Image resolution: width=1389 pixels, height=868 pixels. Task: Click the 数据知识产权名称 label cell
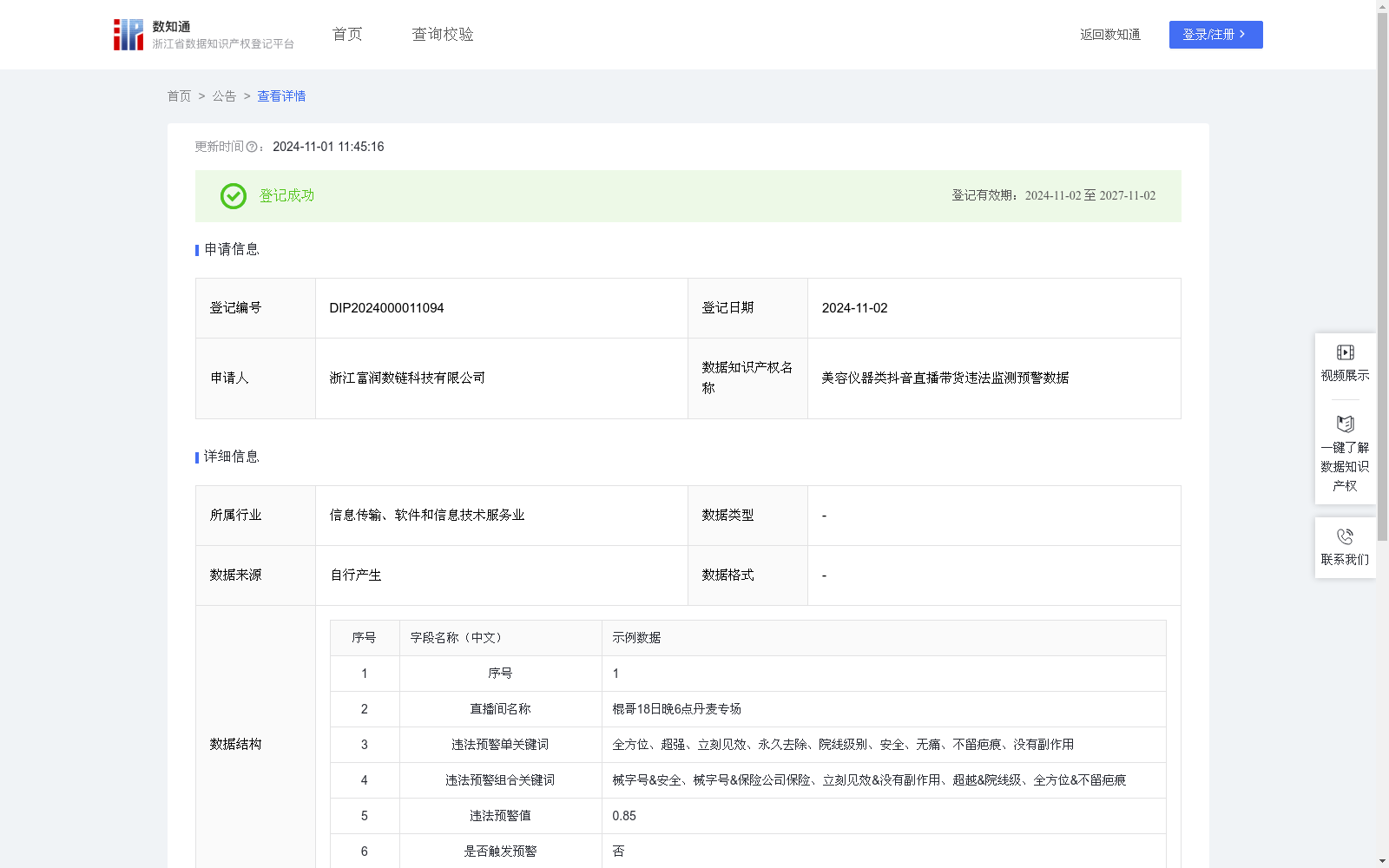[747, 378]
